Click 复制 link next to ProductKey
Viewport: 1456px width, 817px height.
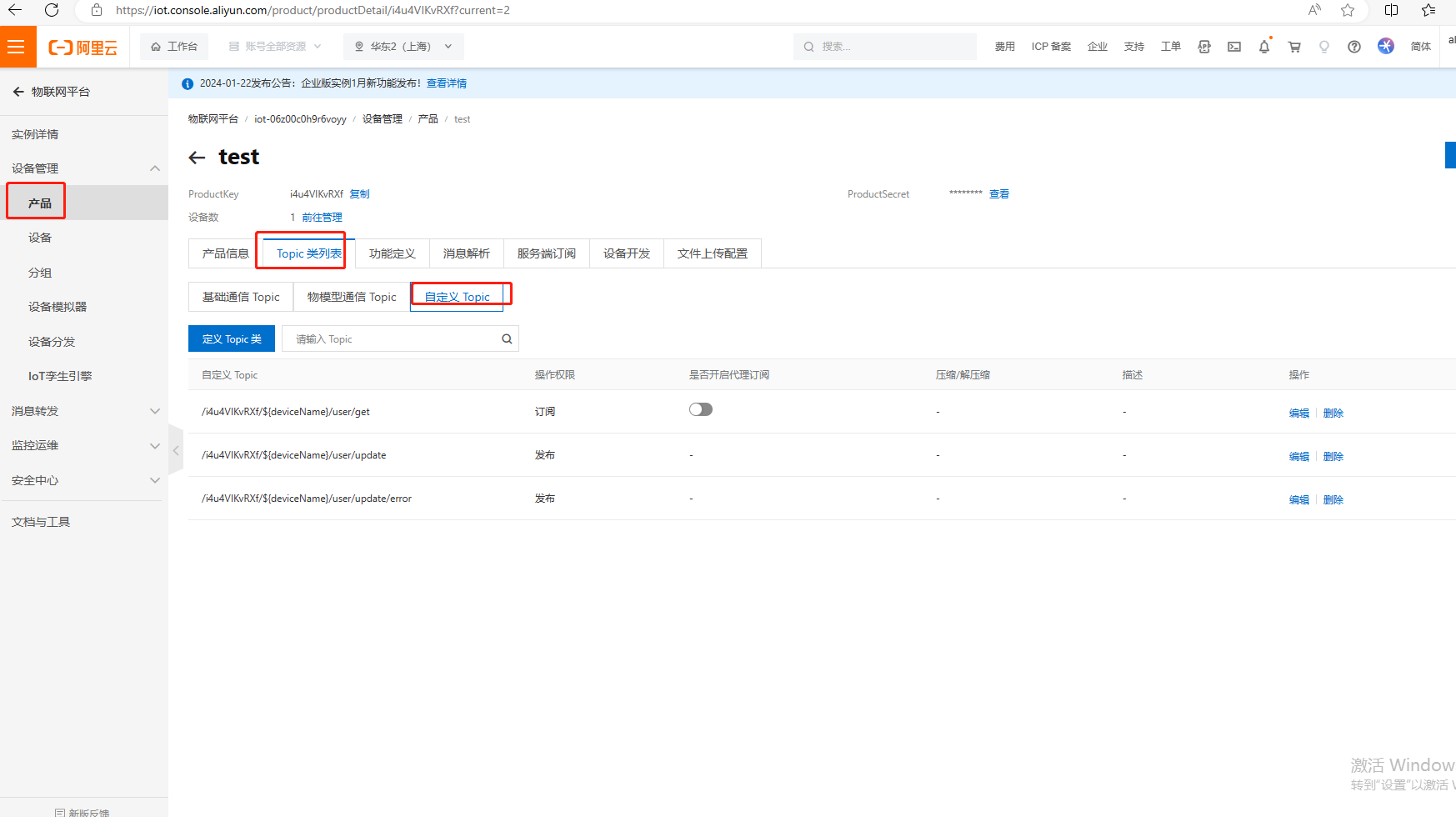[359, 194]
